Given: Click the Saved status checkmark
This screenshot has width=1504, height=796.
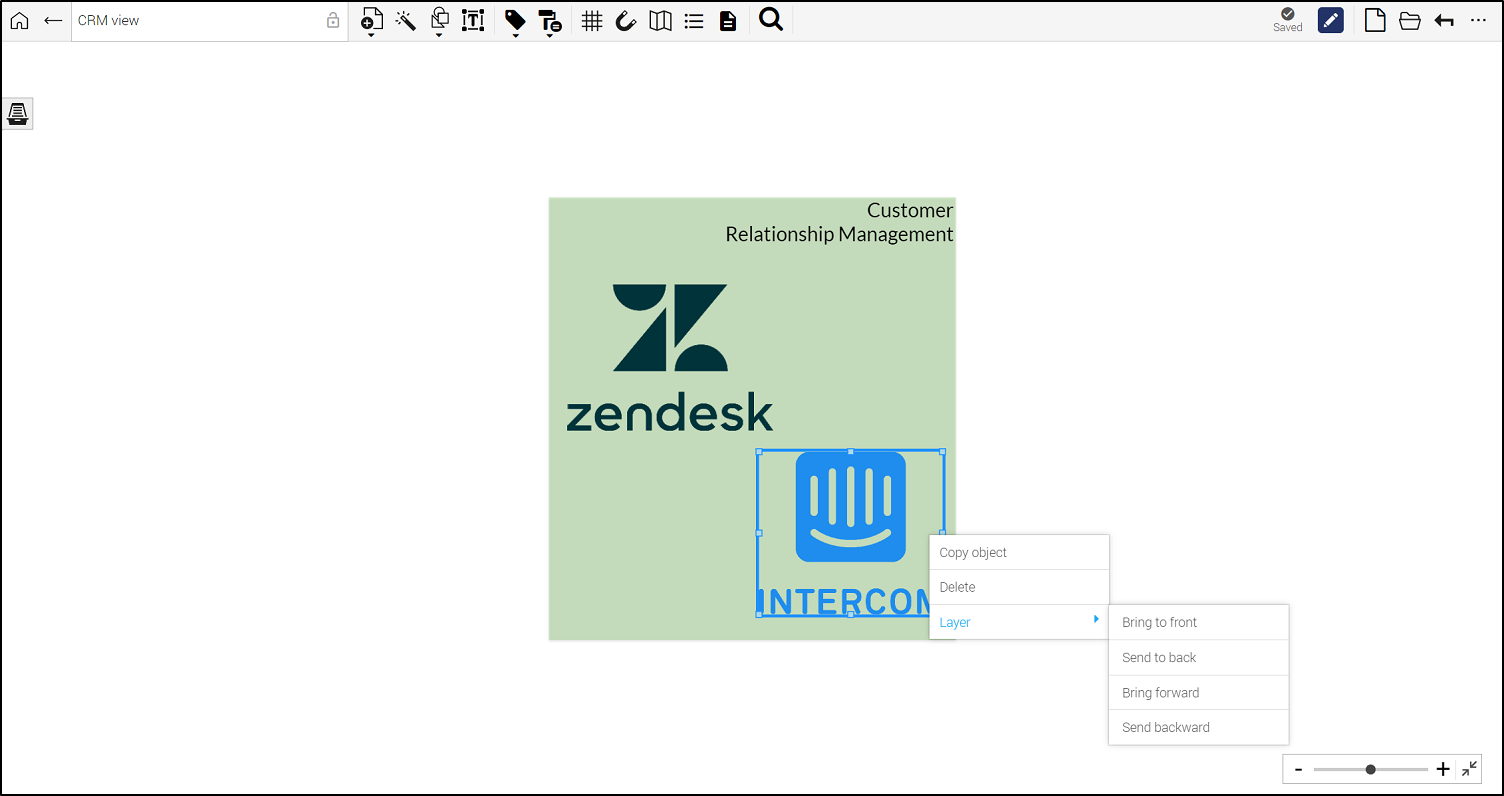Looking at the screenshot, I should [x=1288, y=20].
